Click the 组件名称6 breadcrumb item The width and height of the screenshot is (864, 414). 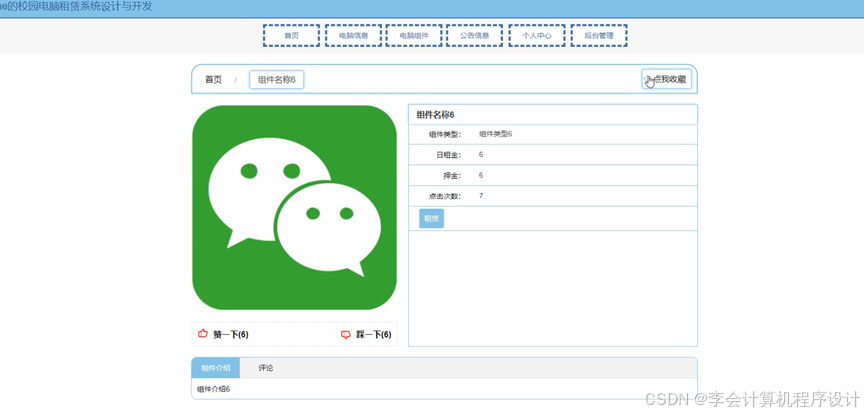277,80
